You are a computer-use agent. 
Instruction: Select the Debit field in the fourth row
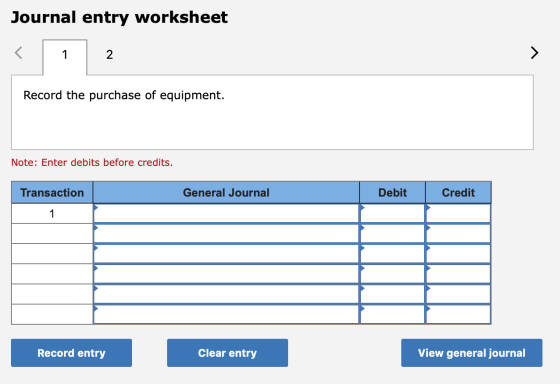(392, 274)
